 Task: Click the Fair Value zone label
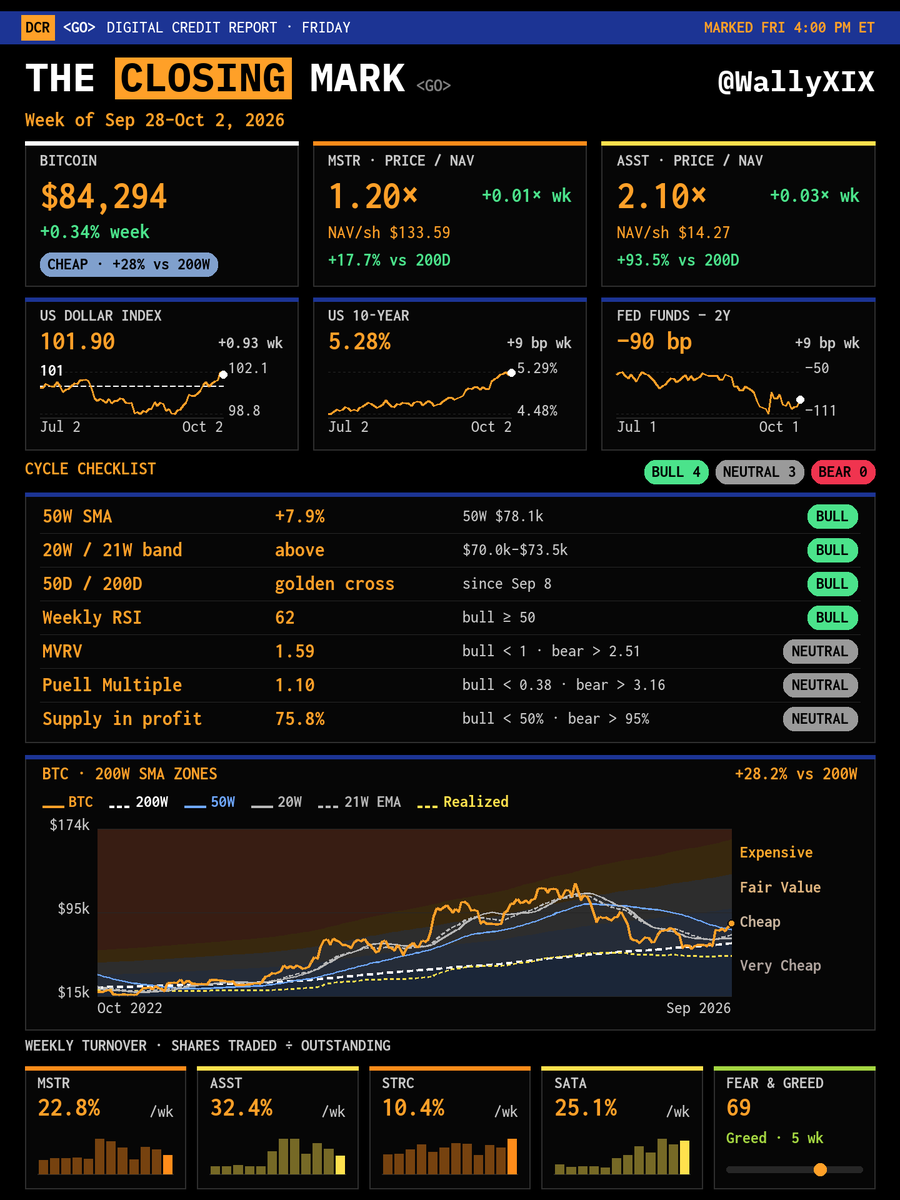[x=780, y=887]
